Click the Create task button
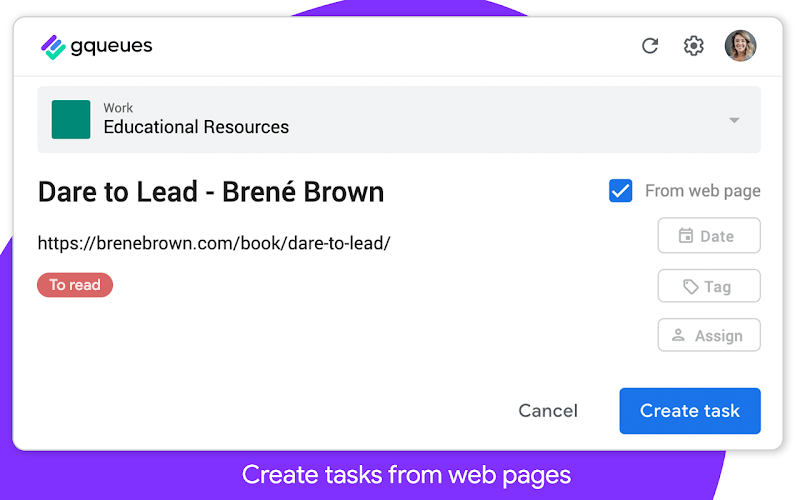 pyautogui.click(x=690, y=411)
